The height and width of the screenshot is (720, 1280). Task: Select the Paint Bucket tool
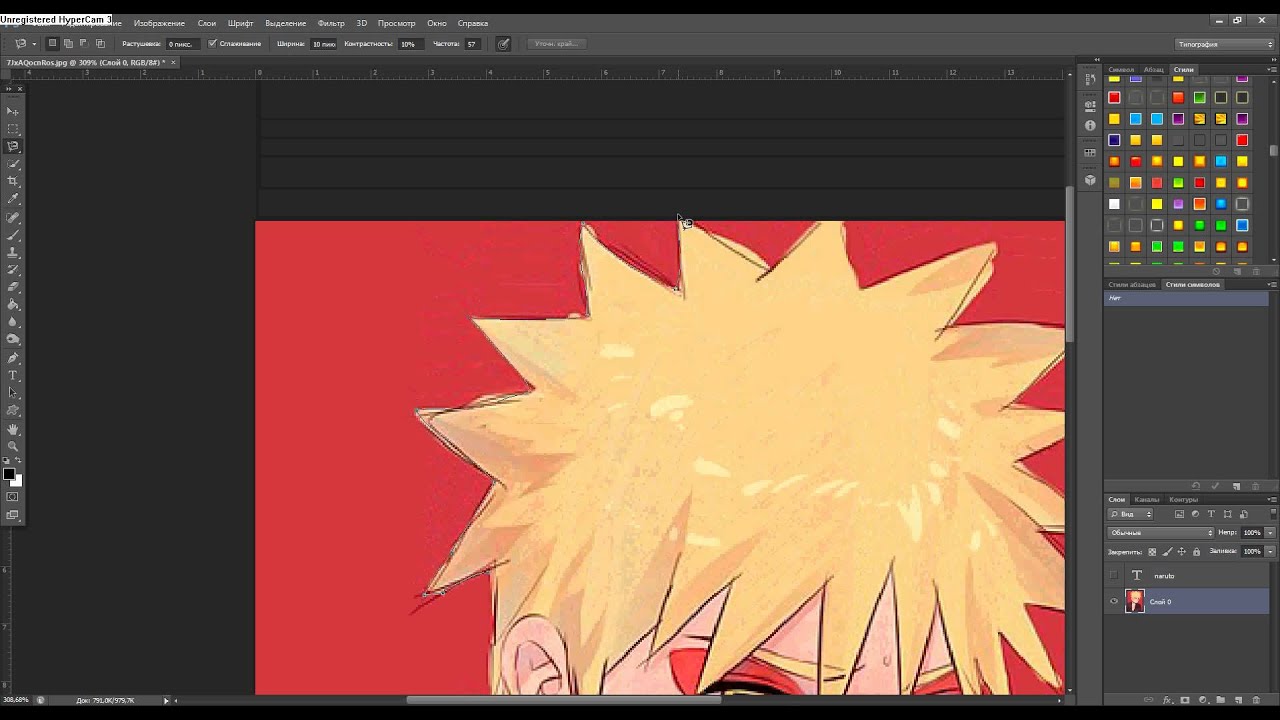pos(13,305)
